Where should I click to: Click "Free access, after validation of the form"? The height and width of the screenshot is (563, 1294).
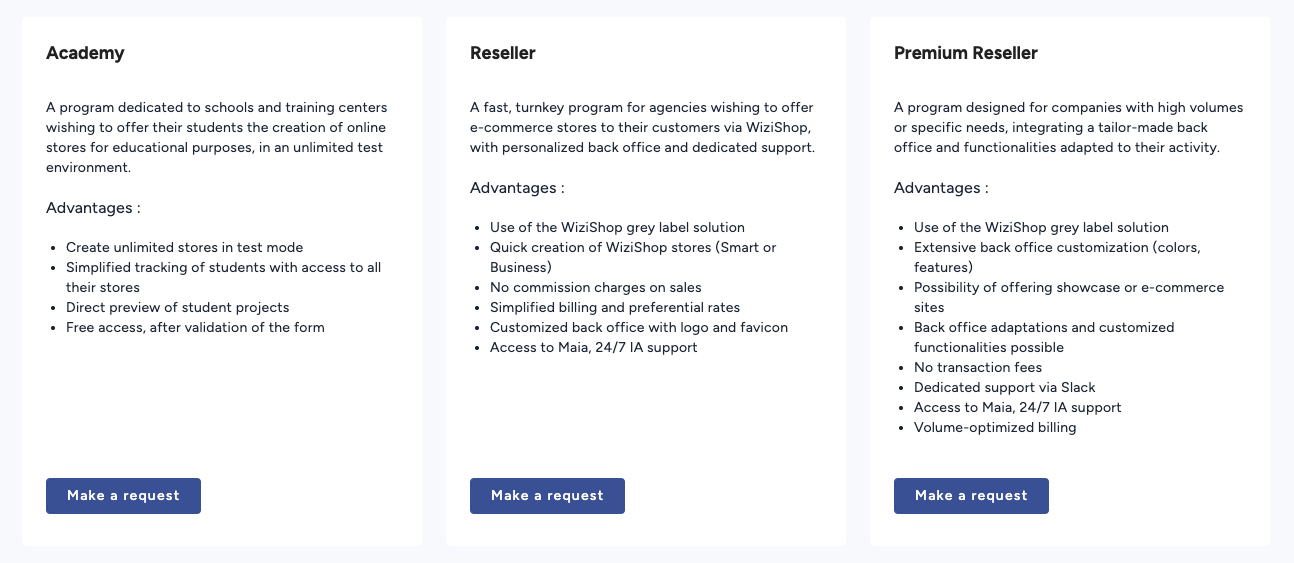pos(195,327)
